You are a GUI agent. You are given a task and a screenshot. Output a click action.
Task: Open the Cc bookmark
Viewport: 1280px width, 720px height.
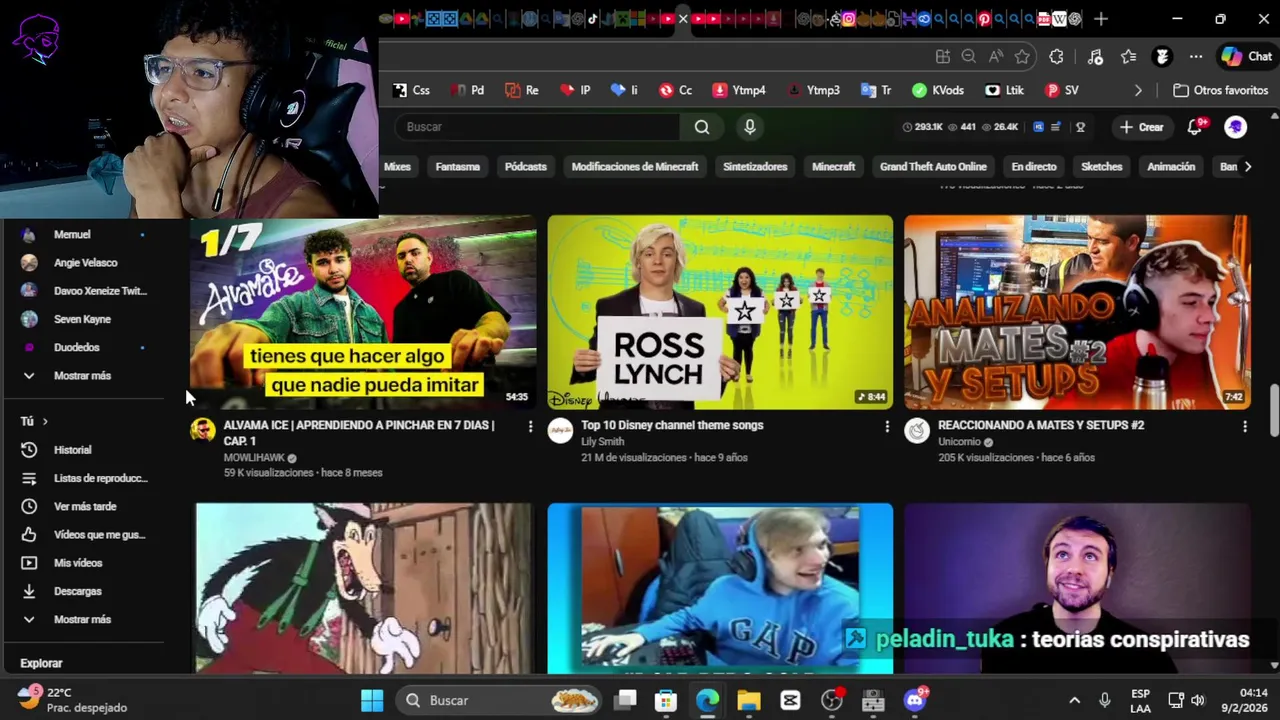[675, 90]
